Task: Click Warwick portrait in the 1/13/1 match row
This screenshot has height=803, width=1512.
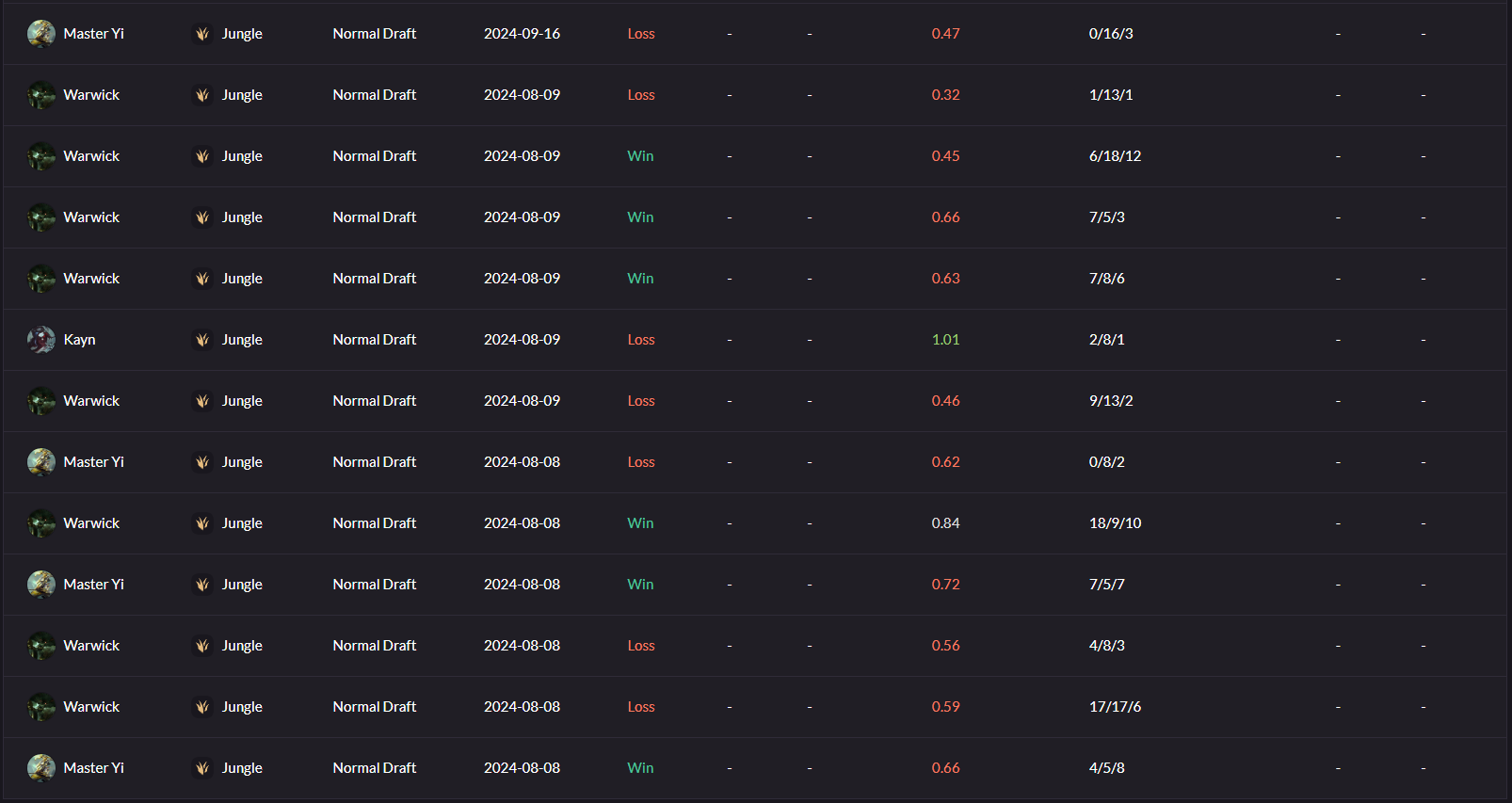Action: (x=41, y=95)
